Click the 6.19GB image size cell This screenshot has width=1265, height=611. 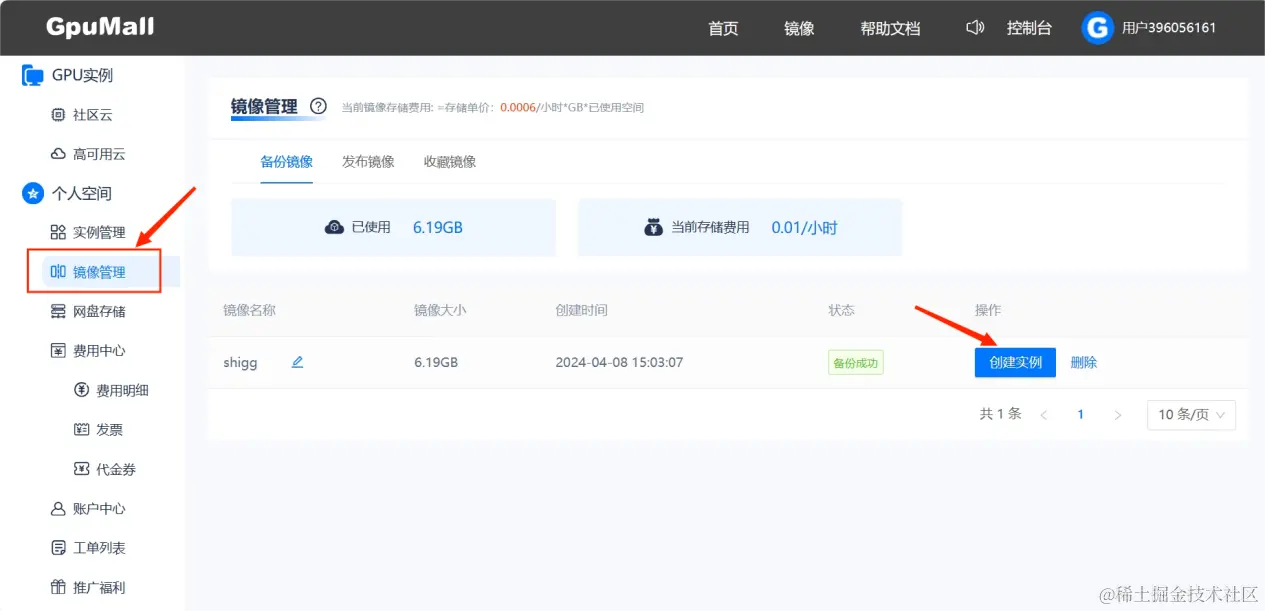tap(436, 362)
